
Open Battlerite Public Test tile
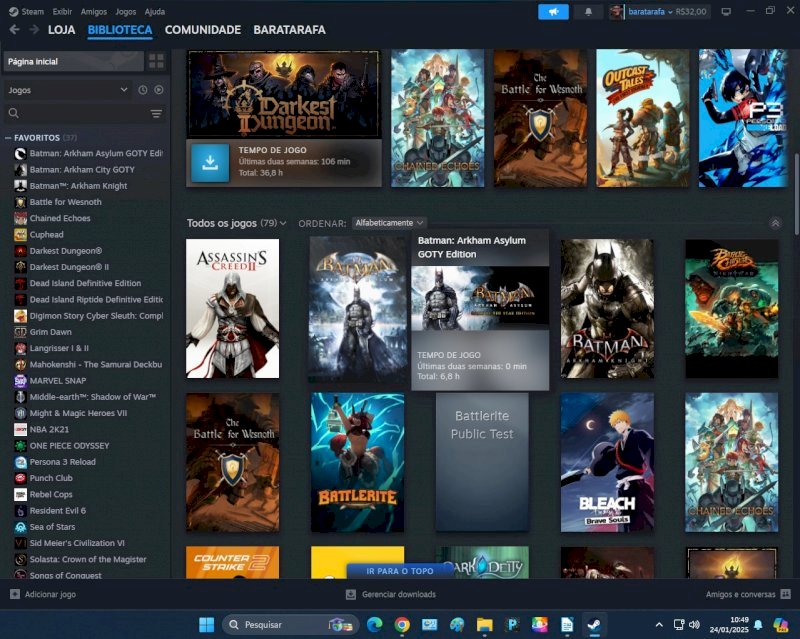pos(482,462)
